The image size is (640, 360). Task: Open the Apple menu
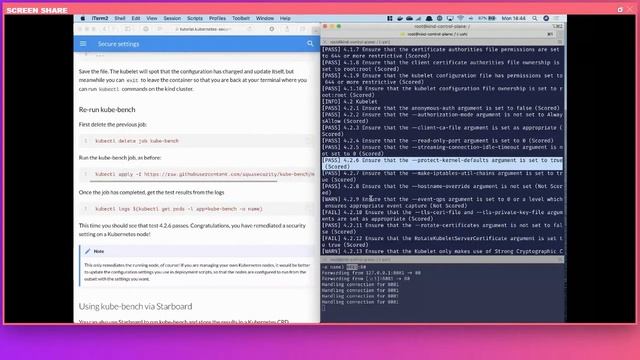pyautogui.click(x=83, y=18)
